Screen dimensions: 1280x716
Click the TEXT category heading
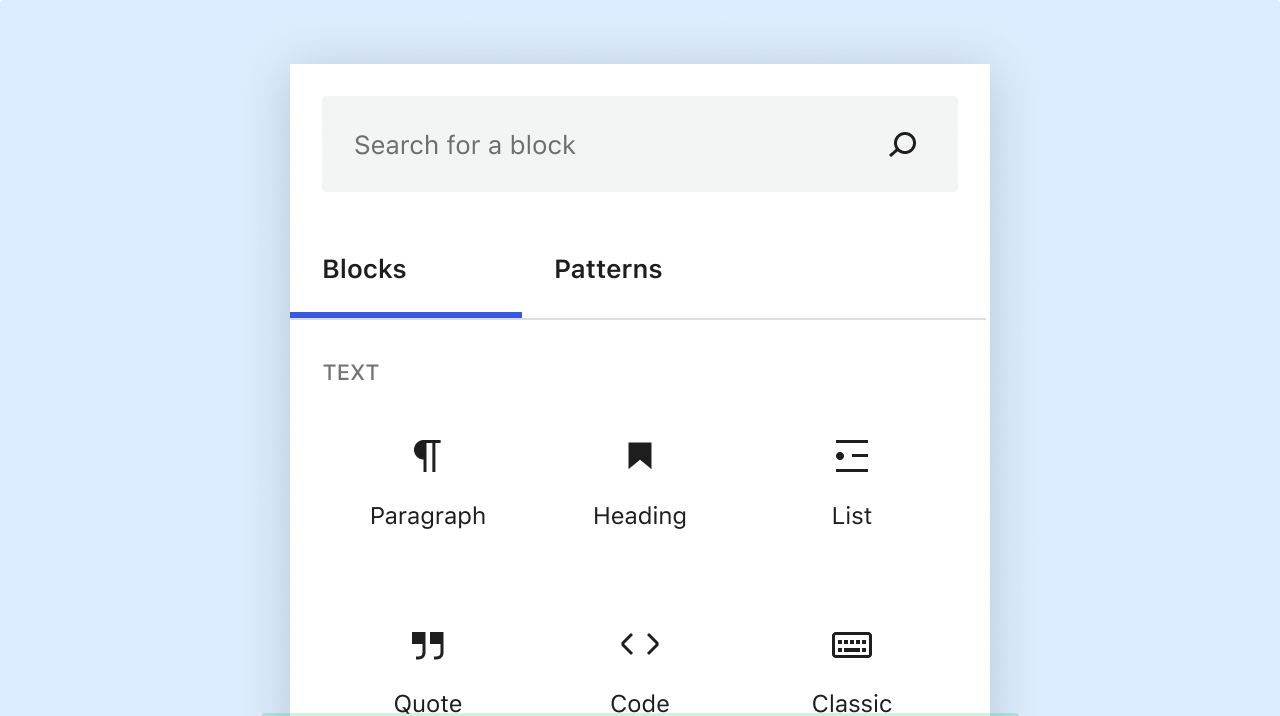(x=351, y=373)
